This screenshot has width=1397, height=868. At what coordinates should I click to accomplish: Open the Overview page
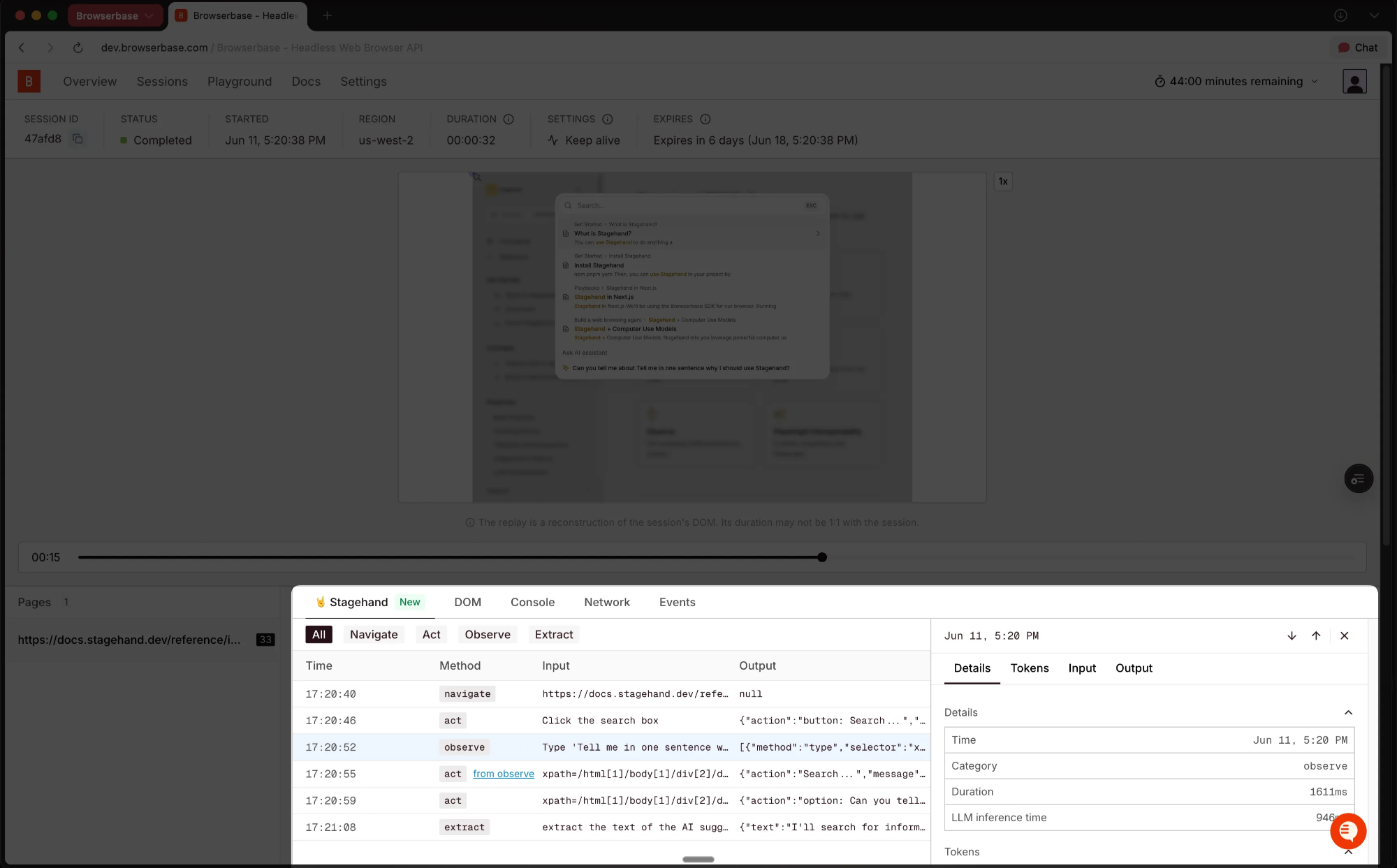(89, 82)
